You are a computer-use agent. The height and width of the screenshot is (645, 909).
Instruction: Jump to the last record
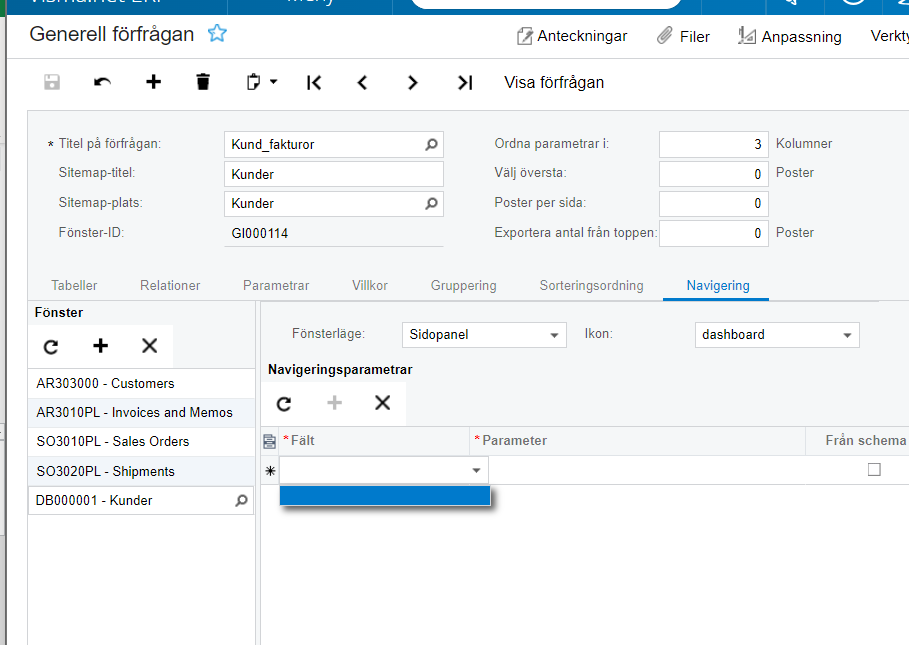(465, 83)
